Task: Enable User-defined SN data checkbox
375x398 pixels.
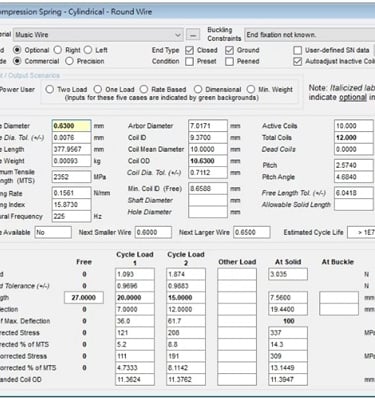Action: tap(297, 50)
